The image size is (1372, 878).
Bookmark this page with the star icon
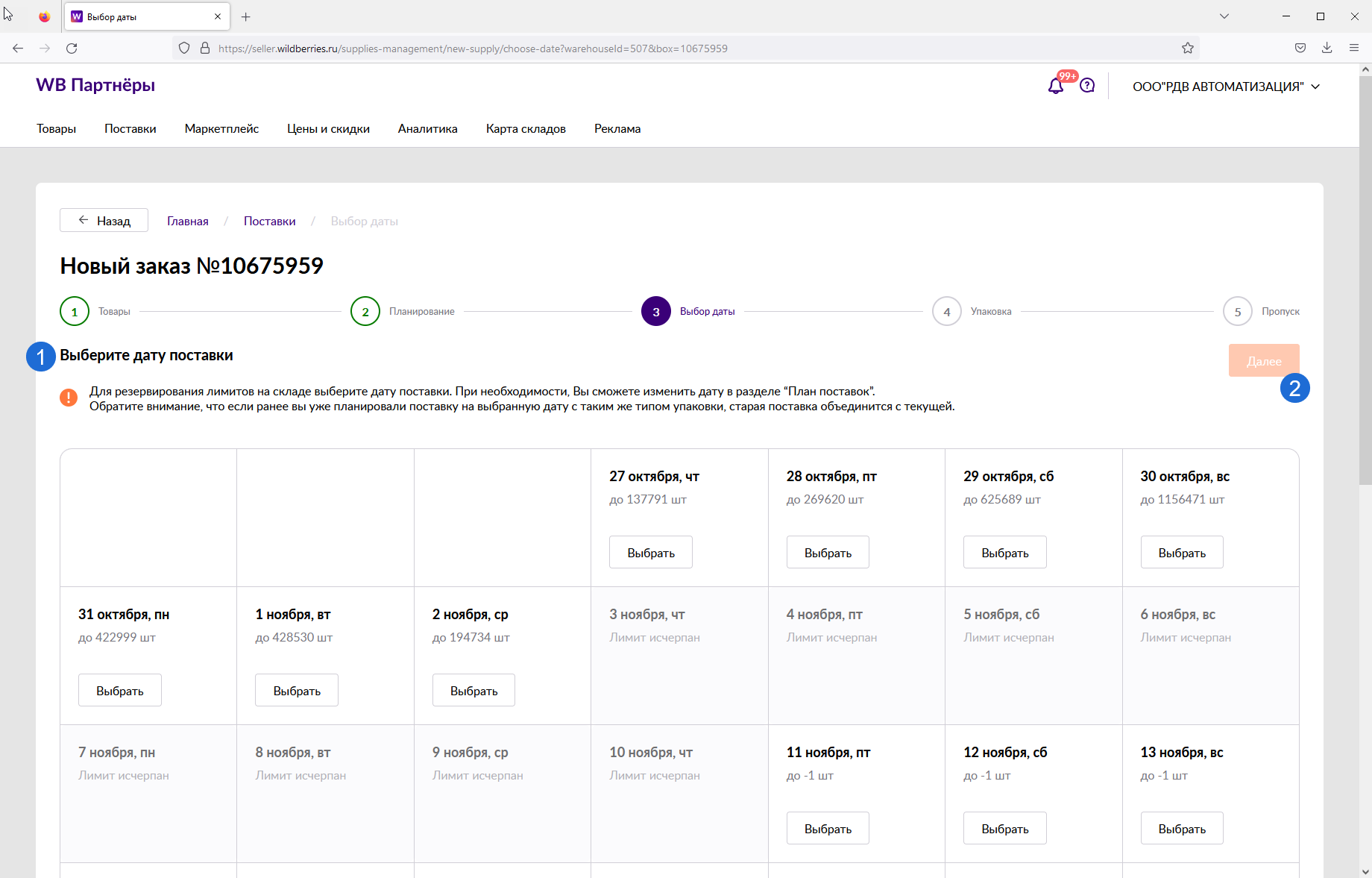point(1188,48)
